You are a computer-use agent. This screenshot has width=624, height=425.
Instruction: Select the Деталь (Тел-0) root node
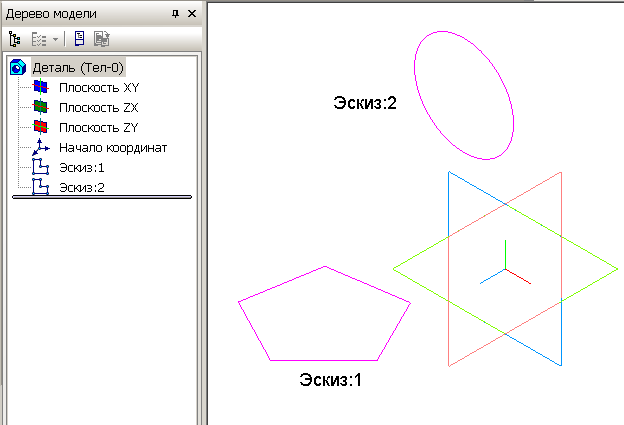78,68
